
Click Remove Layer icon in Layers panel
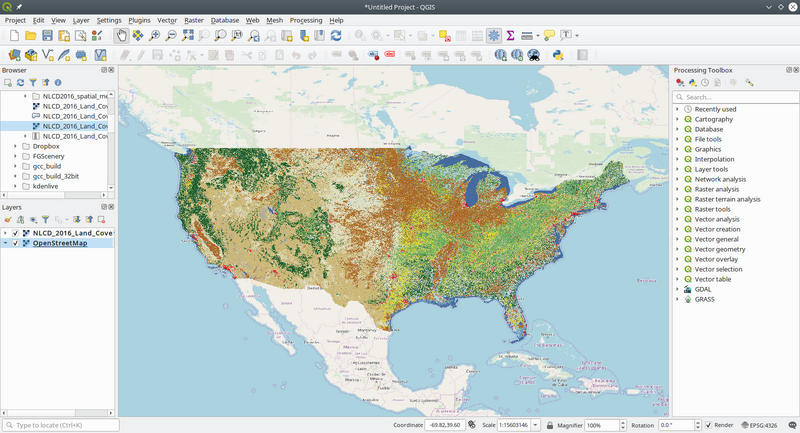point(102,220)
